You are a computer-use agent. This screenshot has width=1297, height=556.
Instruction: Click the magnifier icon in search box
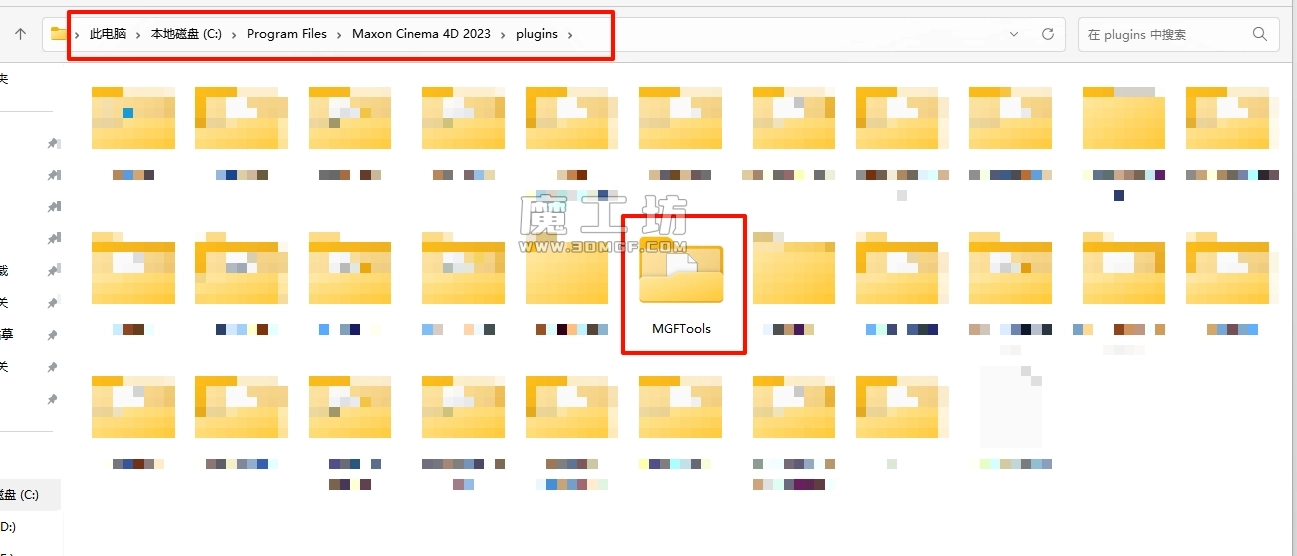tap(1260, 34)
